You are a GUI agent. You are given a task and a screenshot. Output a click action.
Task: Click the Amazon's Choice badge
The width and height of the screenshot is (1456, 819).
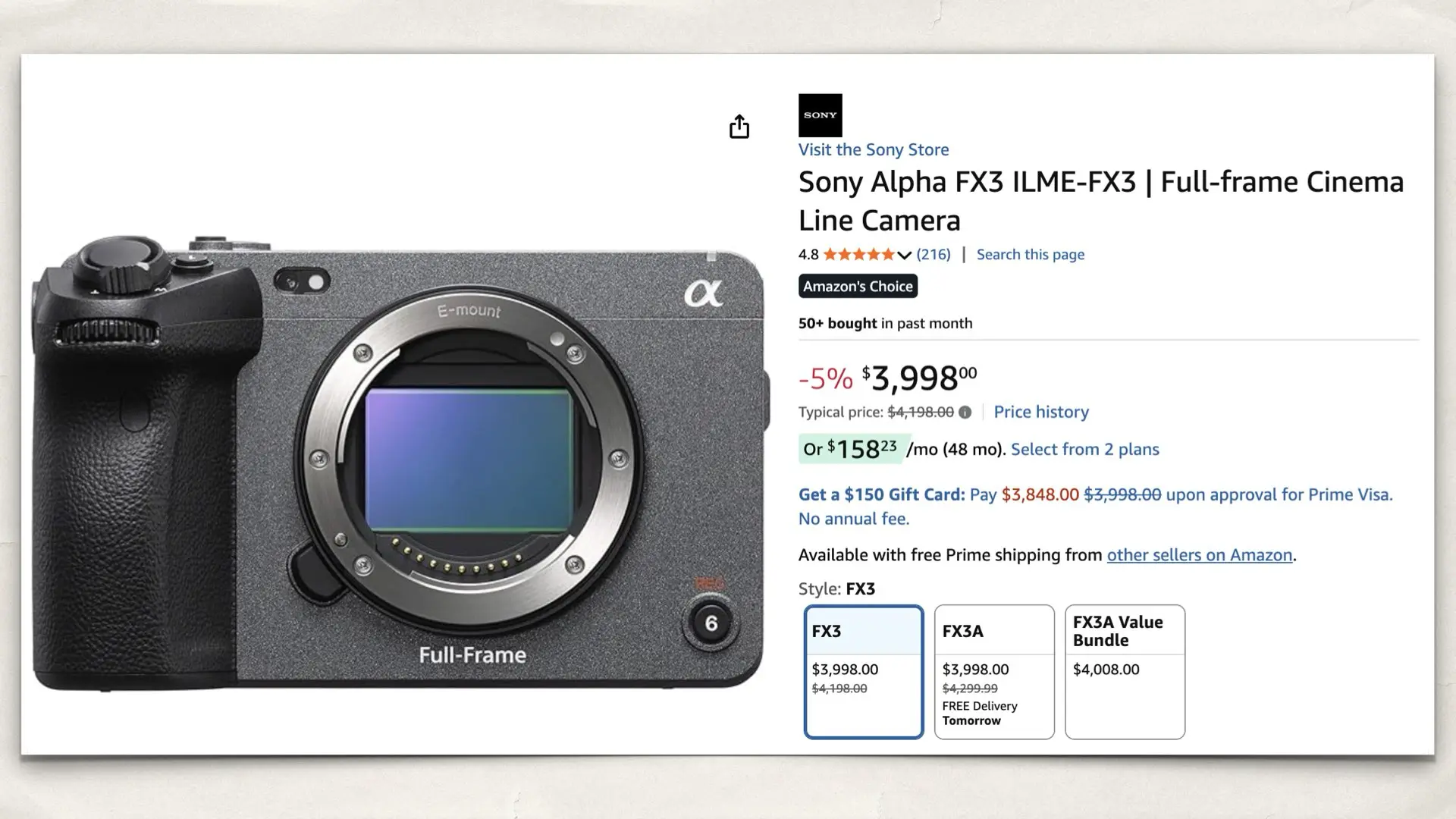click(x=857, y=286)
